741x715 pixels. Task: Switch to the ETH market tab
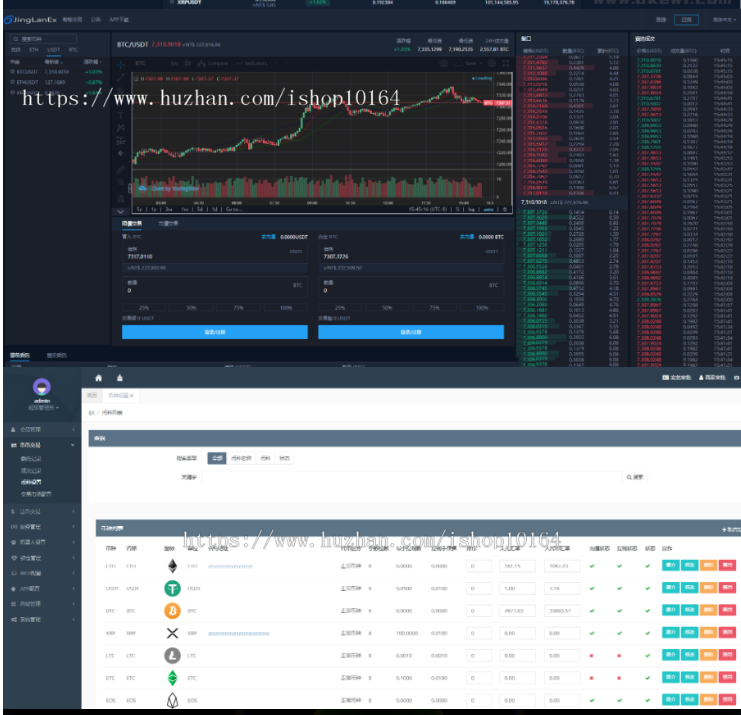click(x=33, y=48)
